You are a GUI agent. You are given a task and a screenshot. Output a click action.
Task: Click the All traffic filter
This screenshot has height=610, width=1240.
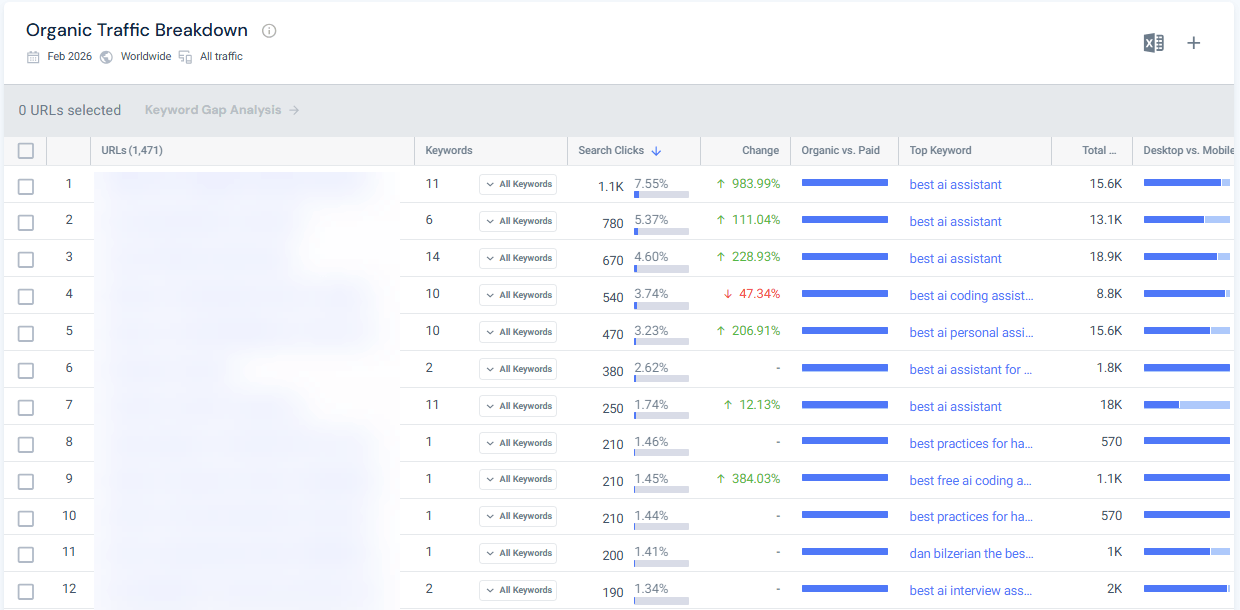(221, 57)
